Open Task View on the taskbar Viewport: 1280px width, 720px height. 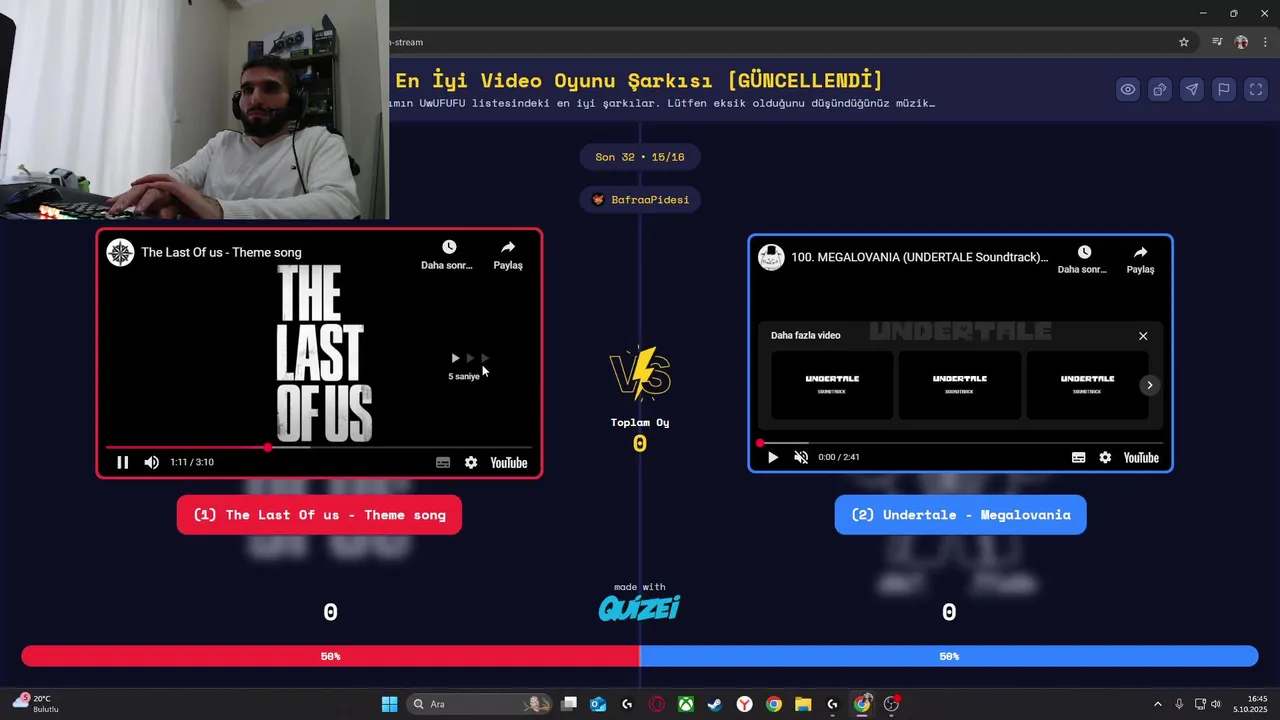(x=569, y=704)
